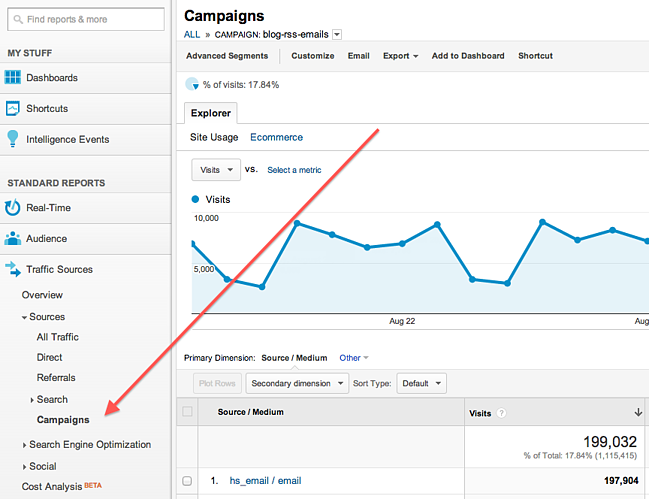Click the Shortcuts sidebar icon
Image resolution: width=649 pixels, height=499 pixels.
click(12, 108)
